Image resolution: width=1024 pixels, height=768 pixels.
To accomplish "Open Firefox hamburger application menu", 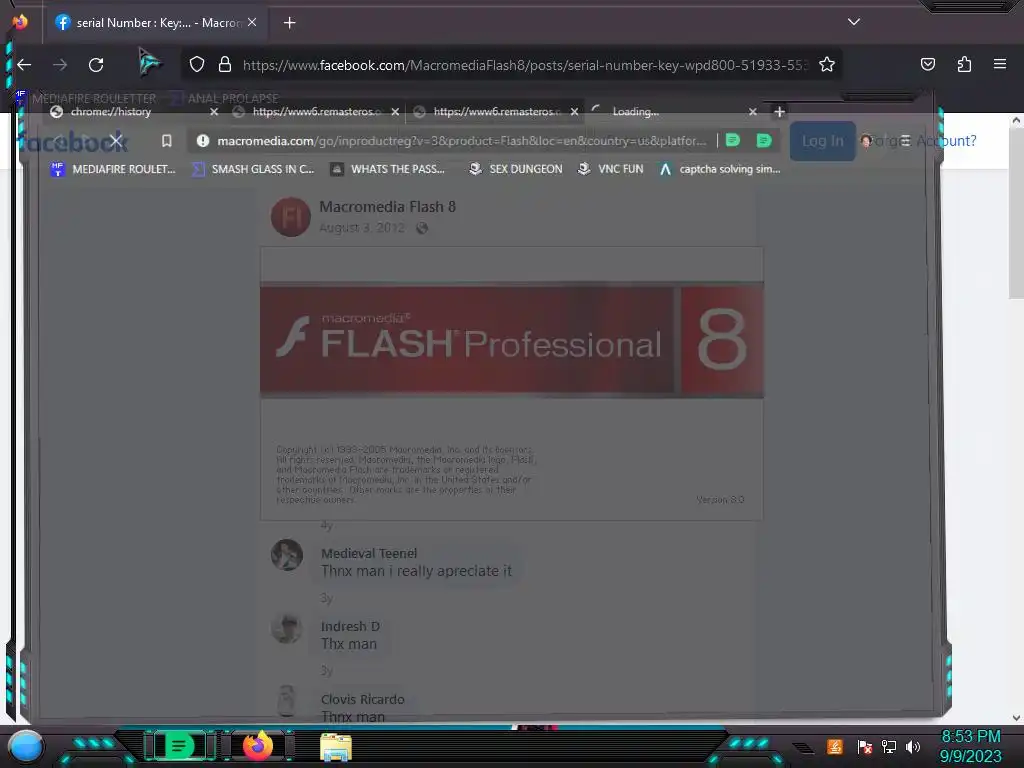I will click(999, 64).
